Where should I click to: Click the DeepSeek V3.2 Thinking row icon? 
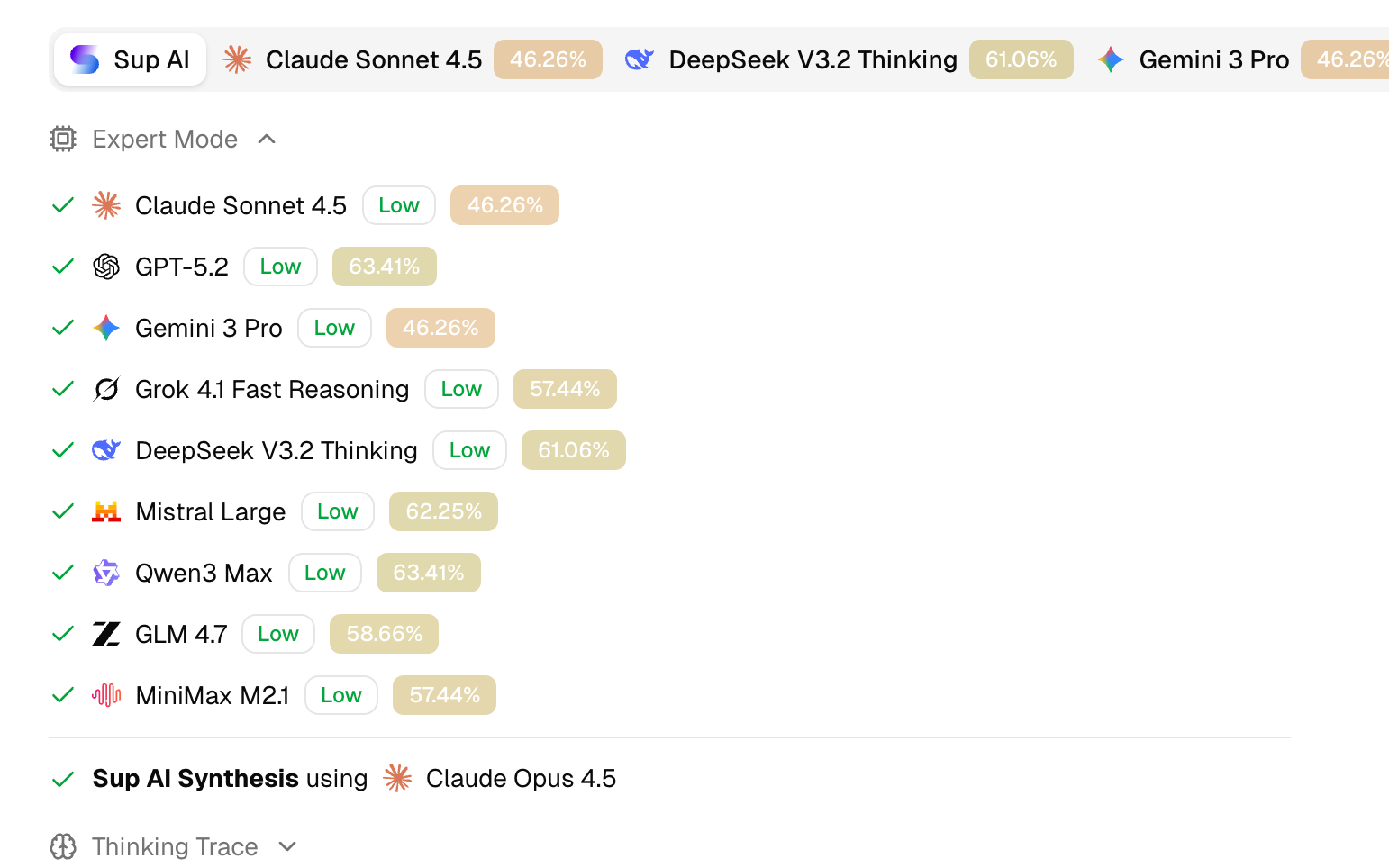(x=106, y=450)
